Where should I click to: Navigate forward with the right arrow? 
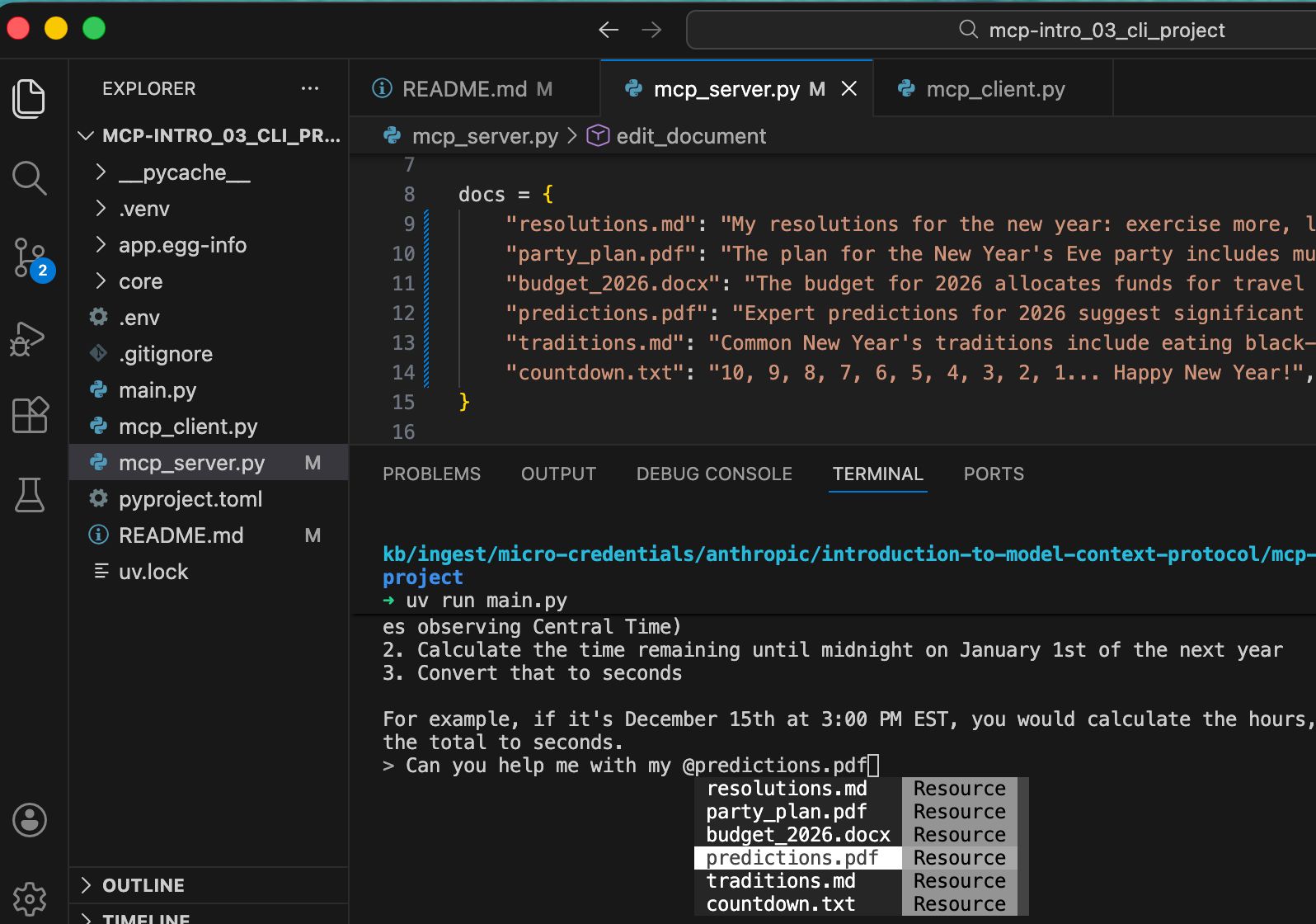pyautogui.click(x=651, y=30)
